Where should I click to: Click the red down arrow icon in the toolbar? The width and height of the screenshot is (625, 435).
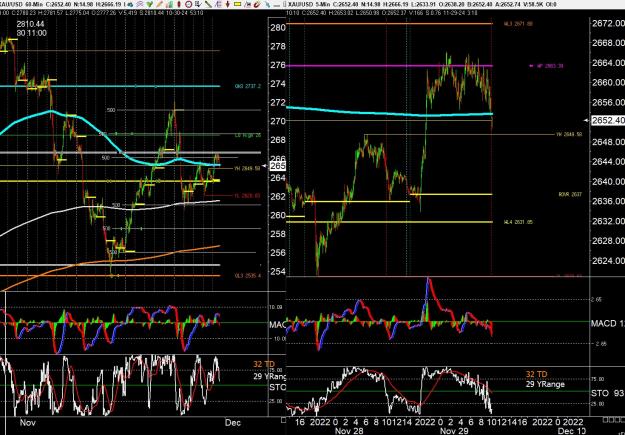click(x=228, y=4)
